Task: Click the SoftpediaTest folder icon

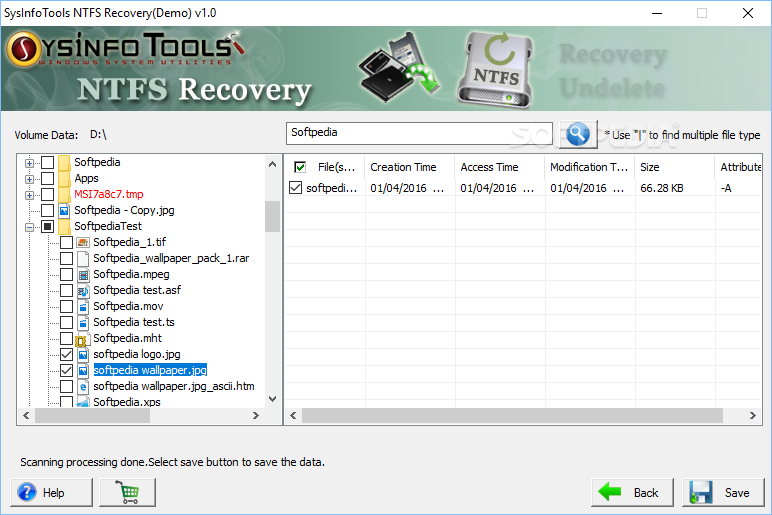Action: [x=64, y=226]
